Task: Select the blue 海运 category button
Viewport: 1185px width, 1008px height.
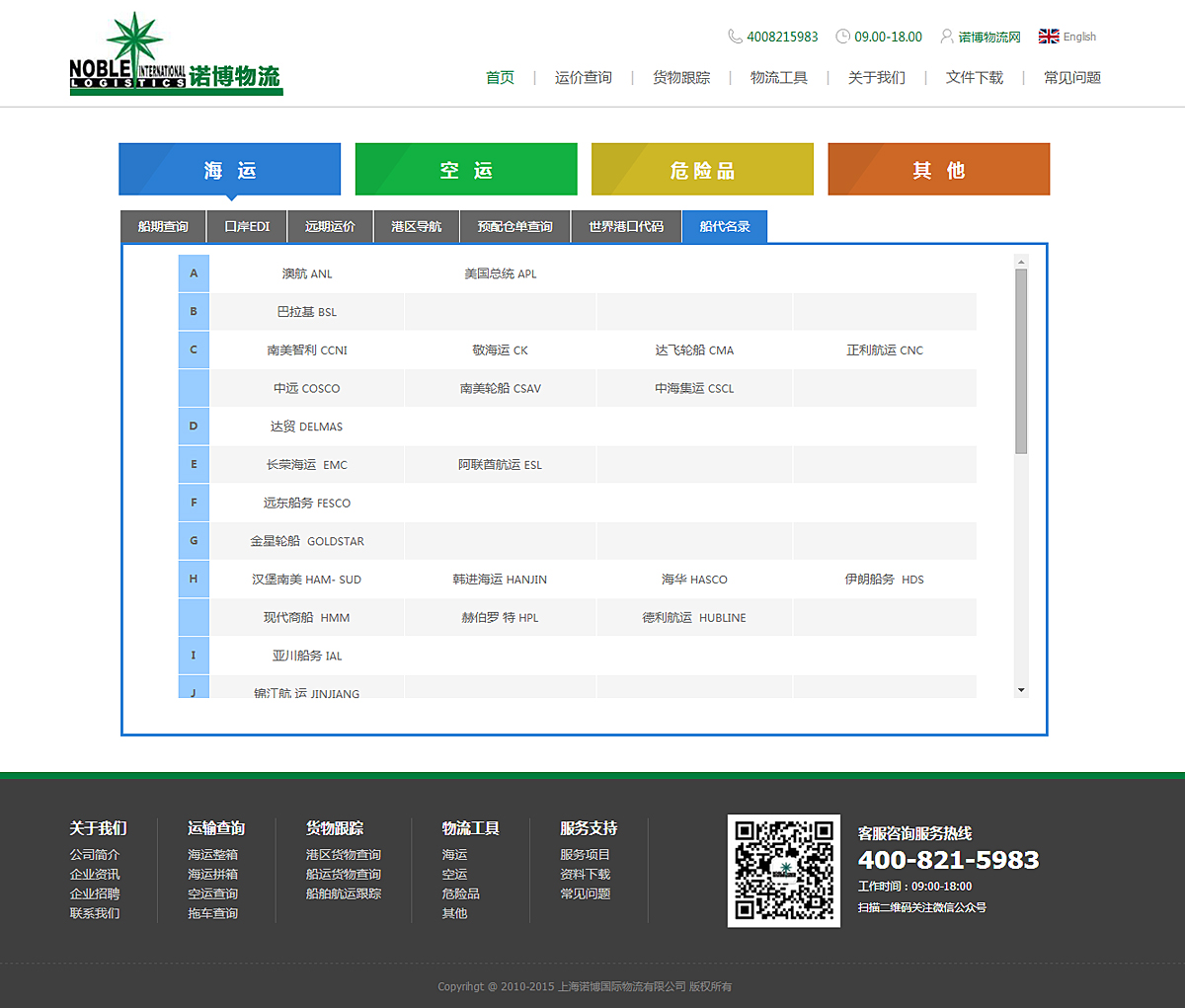Action: click(229, 169)
